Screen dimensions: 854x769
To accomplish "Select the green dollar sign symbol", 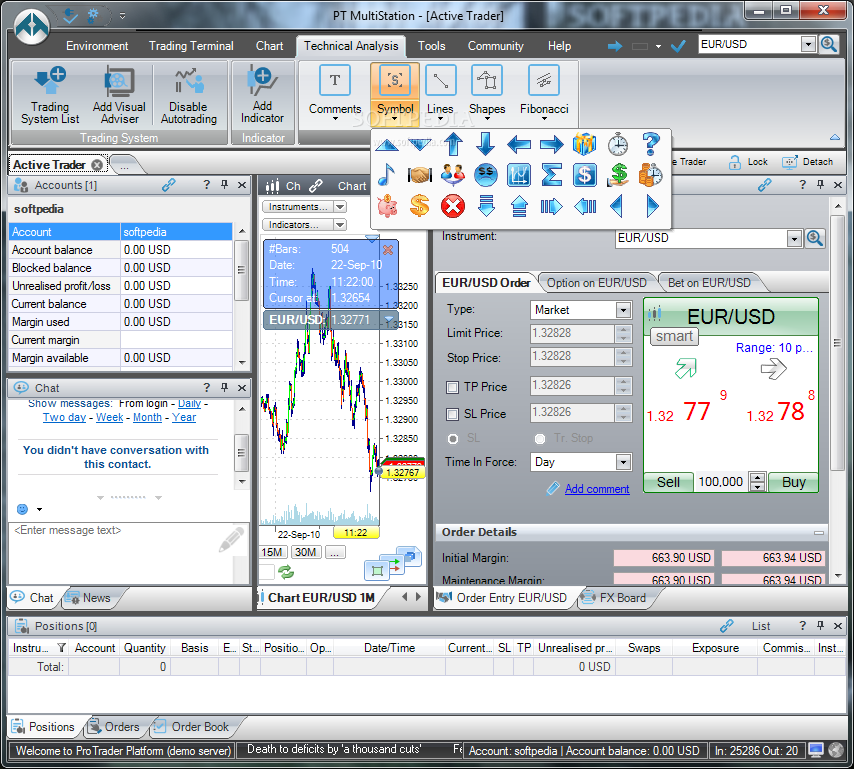I will coord(618,175).
